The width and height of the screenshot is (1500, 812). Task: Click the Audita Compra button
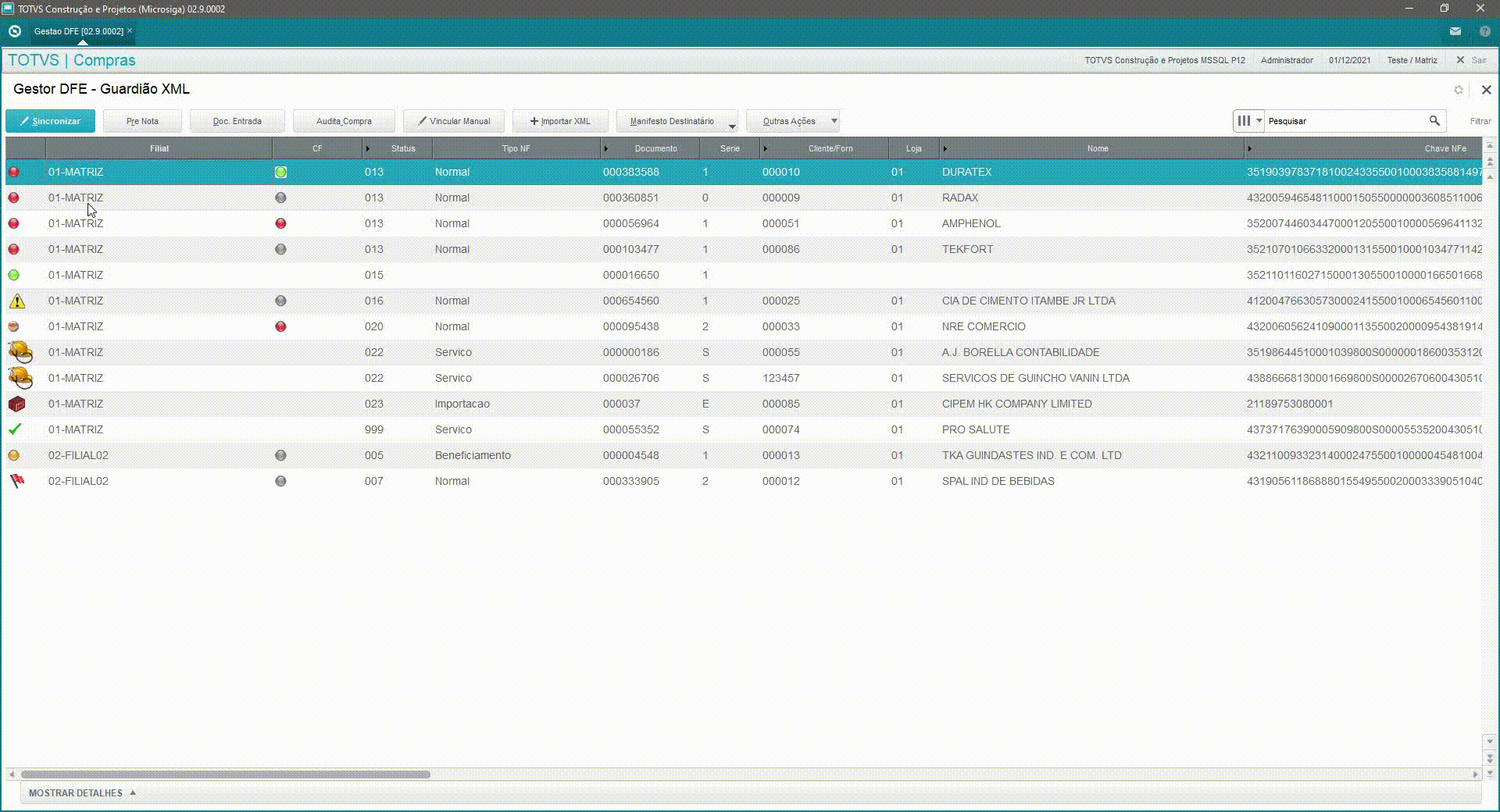[x=344, y=121]
